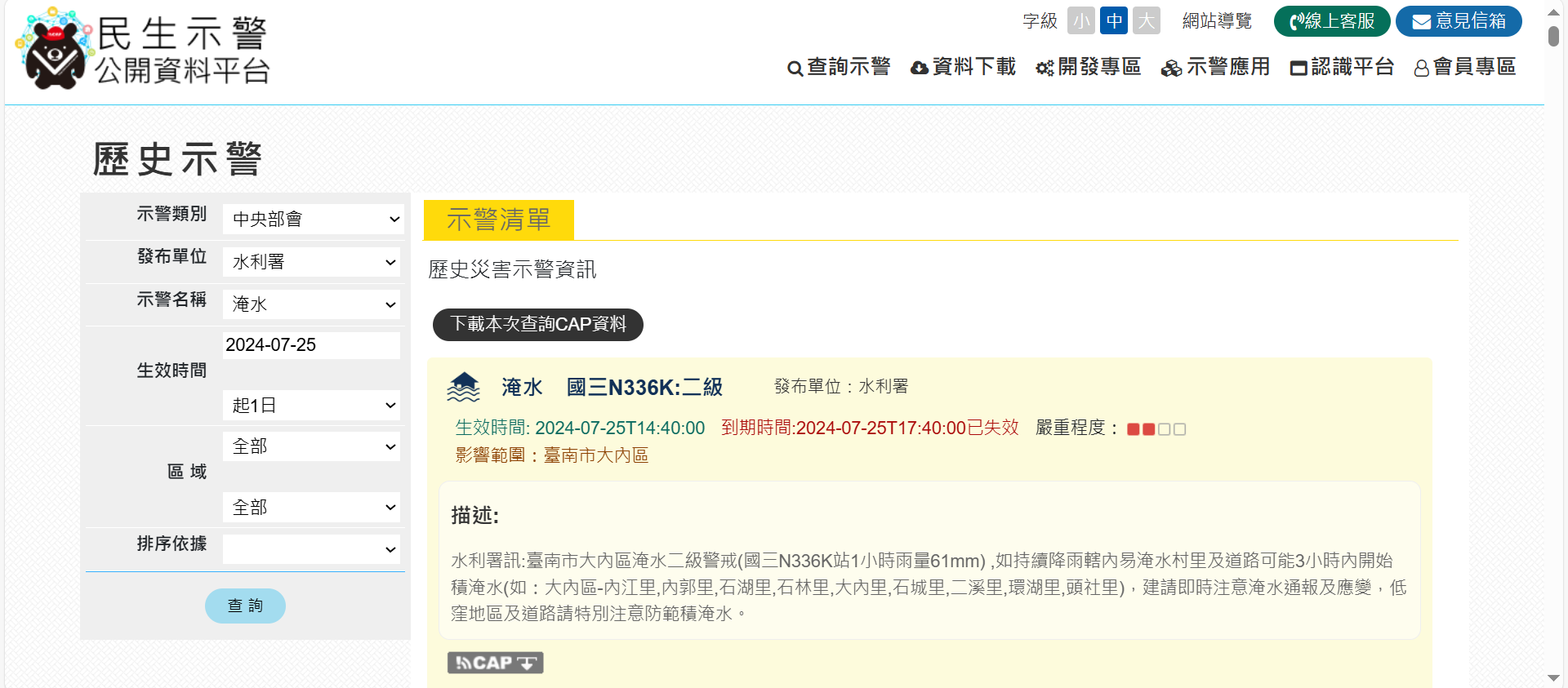Click the user icon beside 會員專區

[x=1422, y=69]
